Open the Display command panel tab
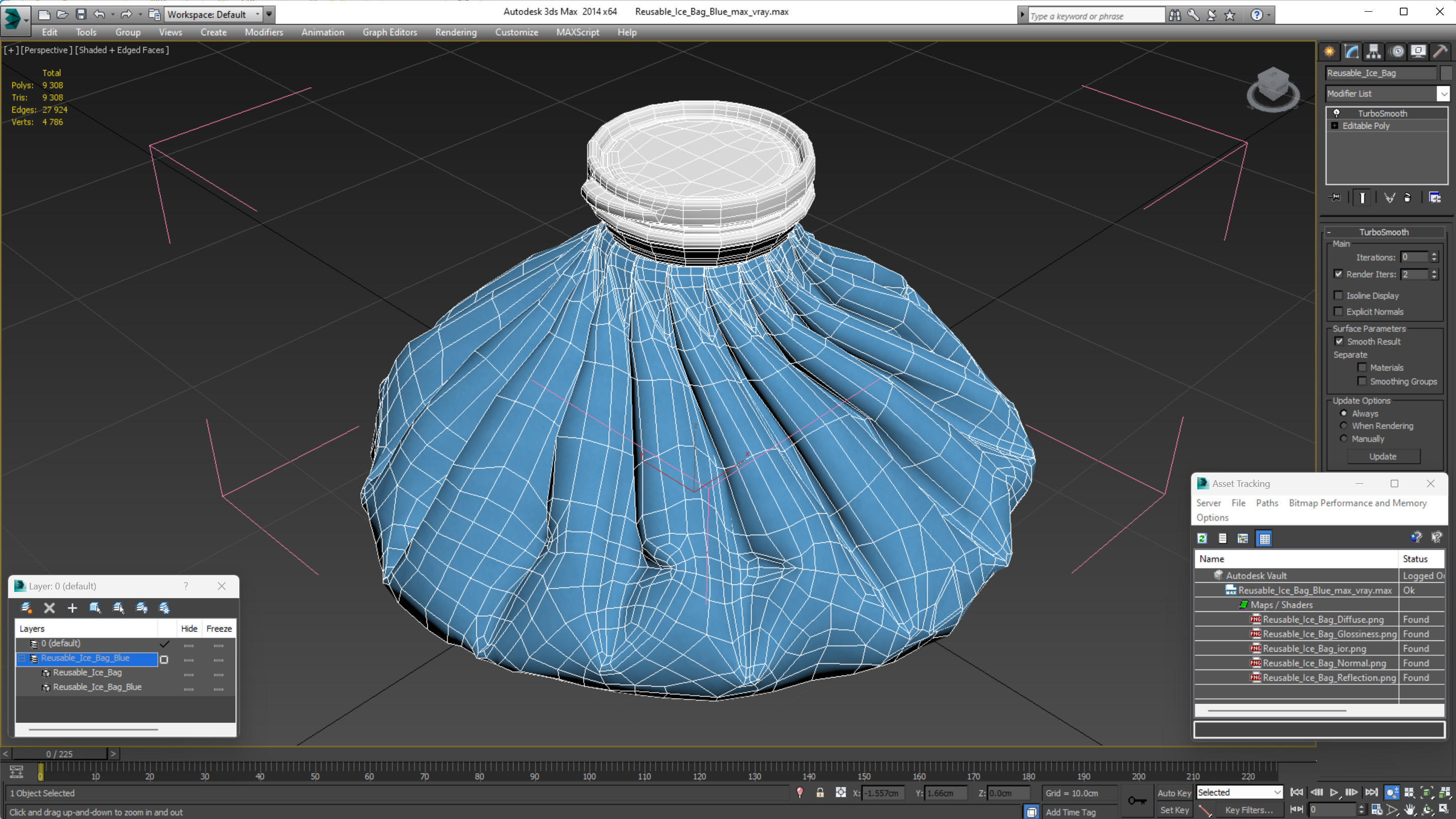The width and height of the screenshot is (1456, 819). click(x=1418, y=52)
